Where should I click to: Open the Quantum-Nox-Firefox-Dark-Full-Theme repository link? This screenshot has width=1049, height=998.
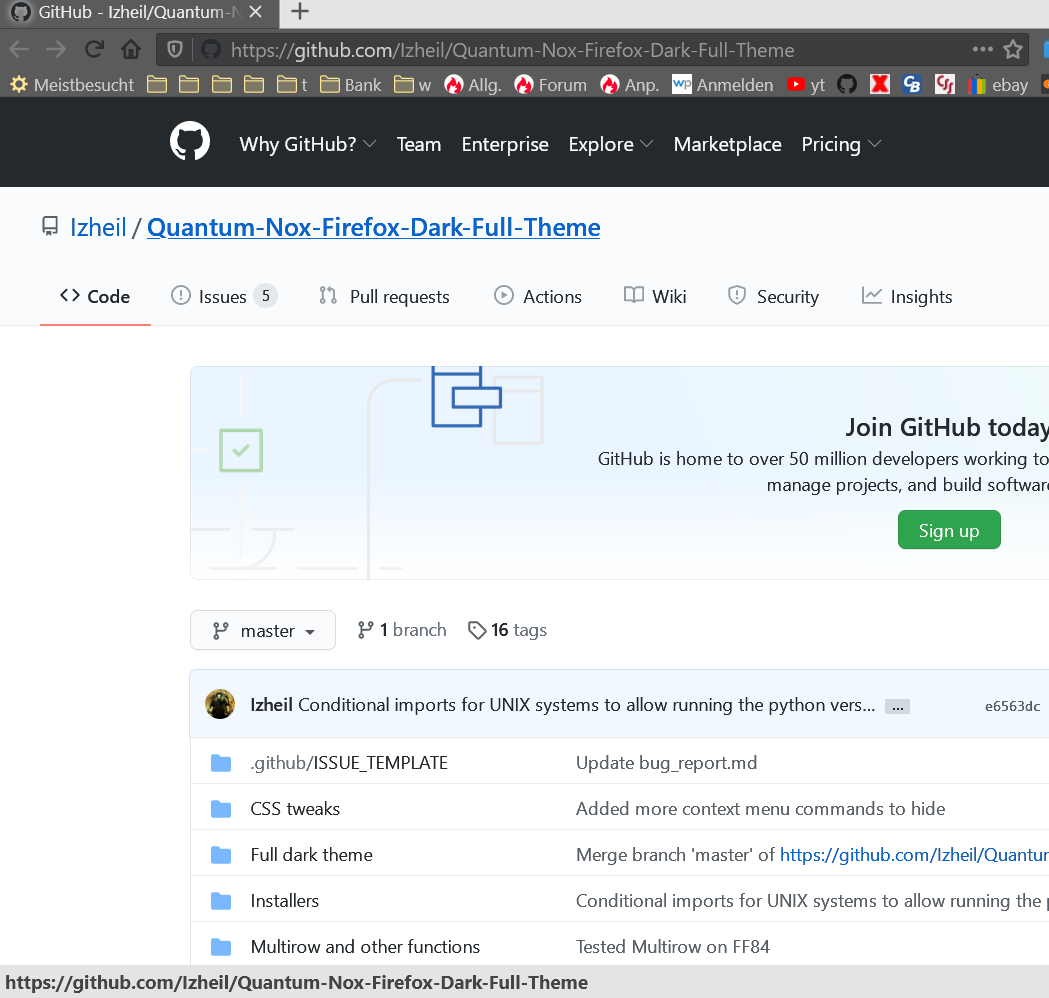pyautogui.click(x=373, y=227)
